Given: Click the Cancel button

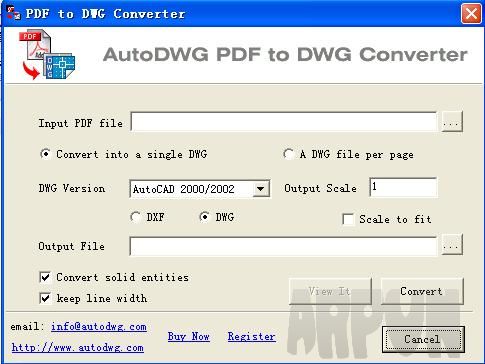Looking at the screenshot, I should [423, 339].
